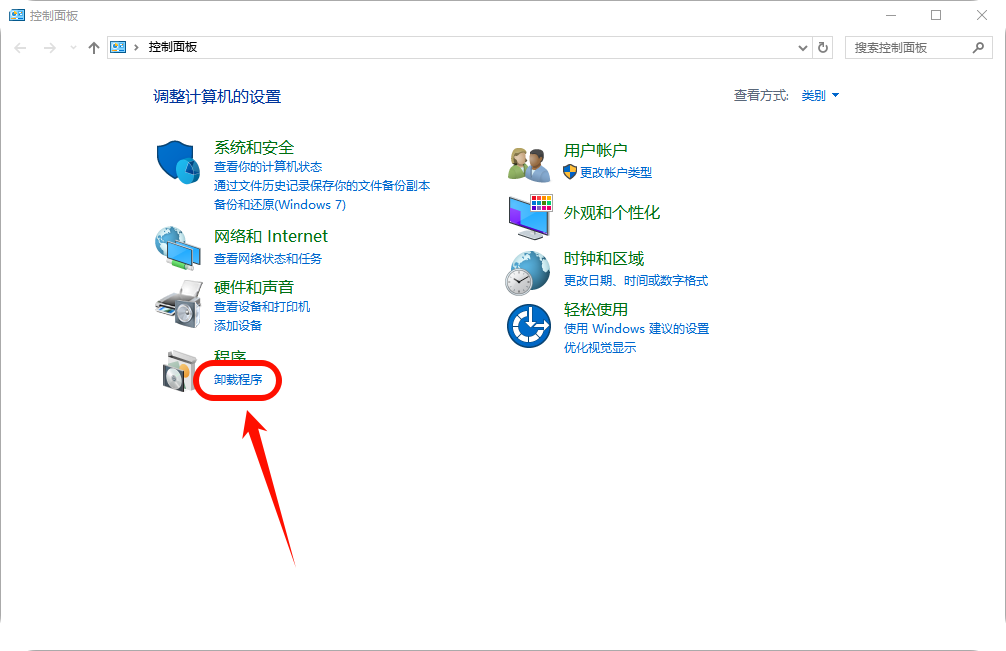The width and height of the screenshot is (1006, 651).
Task: Open 时钟和区域 category
Action: click(x=604, y=258)
